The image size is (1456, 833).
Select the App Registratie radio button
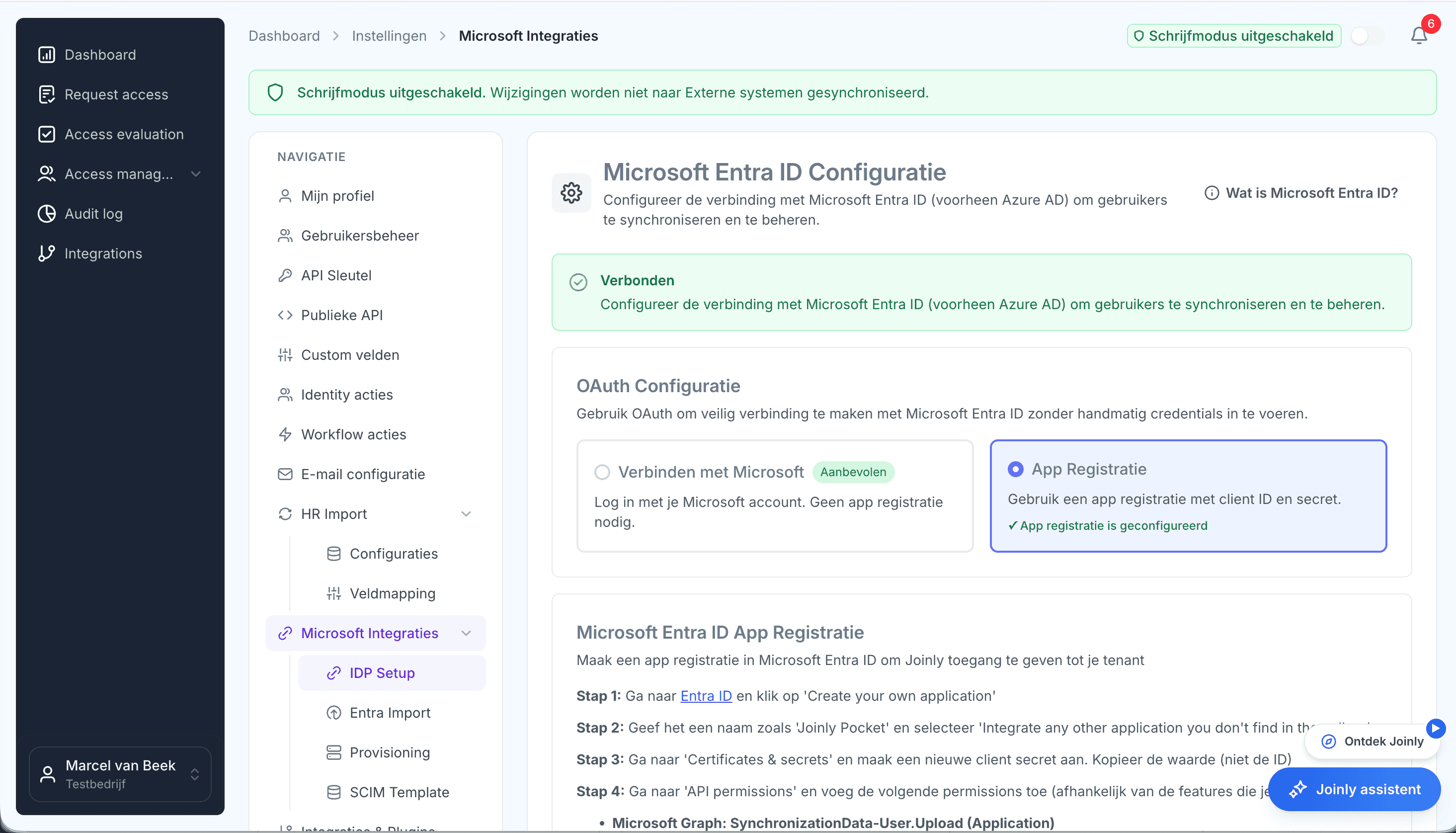[x=1016, y=469]
